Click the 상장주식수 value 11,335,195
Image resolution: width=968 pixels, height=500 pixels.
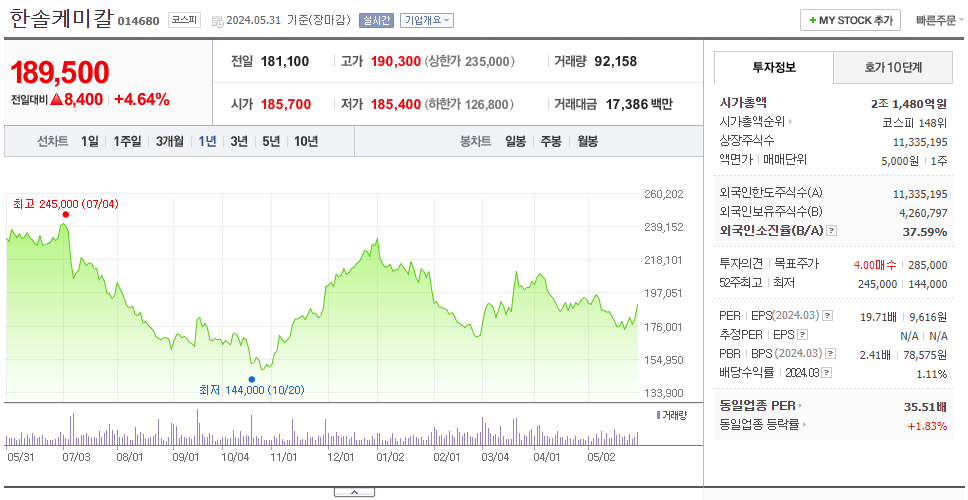pos(920,142)
